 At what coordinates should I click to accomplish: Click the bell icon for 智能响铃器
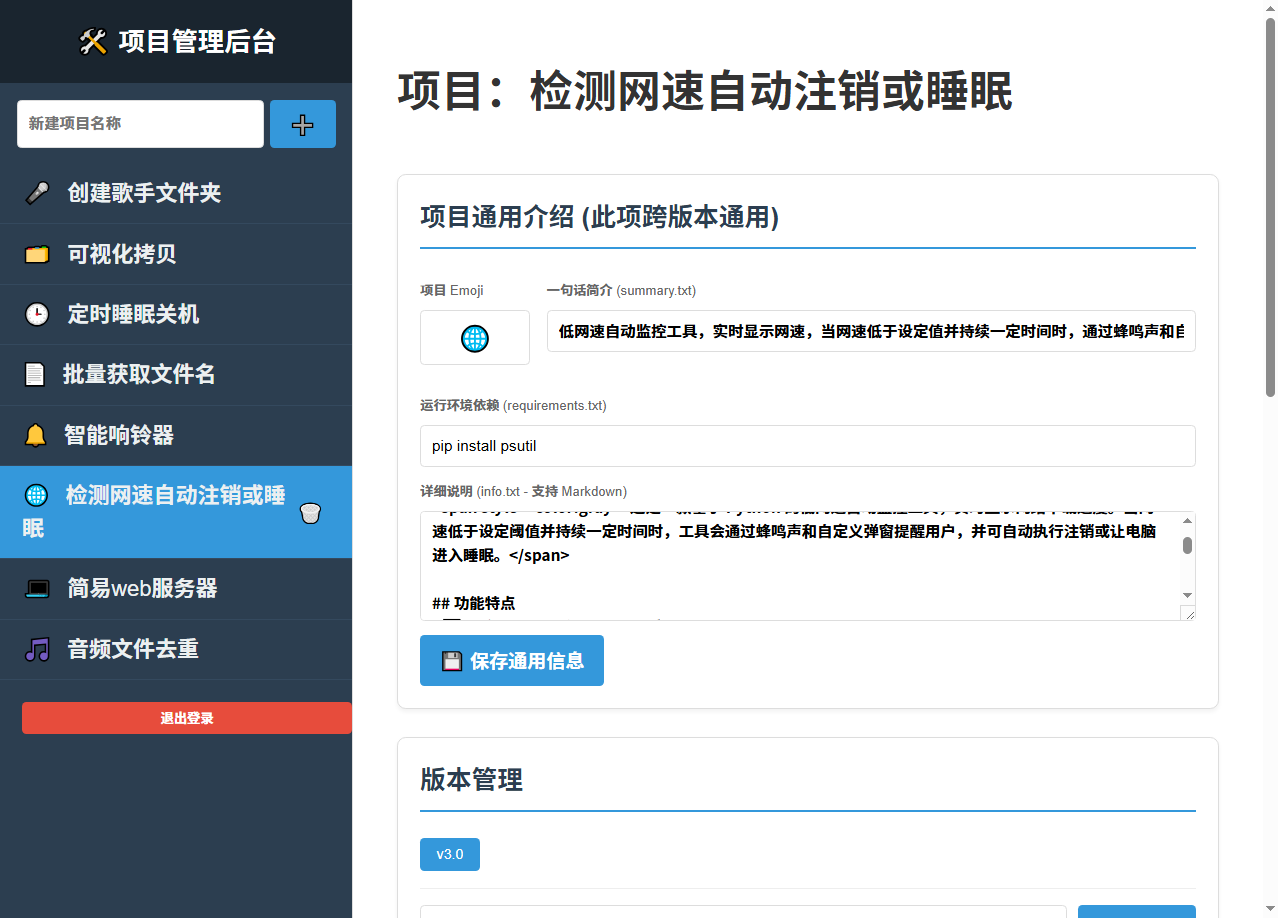point(35,435)
